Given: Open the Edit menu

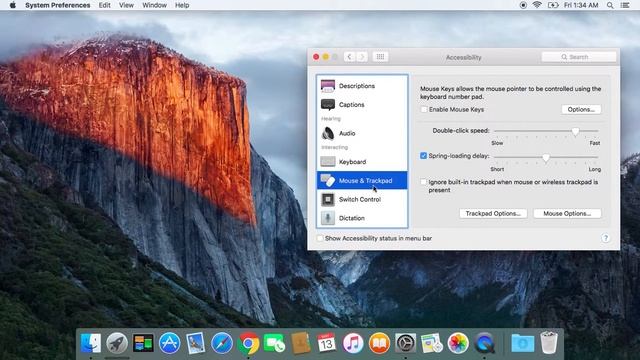Looking at the screenshot, I should coord(104,5).
